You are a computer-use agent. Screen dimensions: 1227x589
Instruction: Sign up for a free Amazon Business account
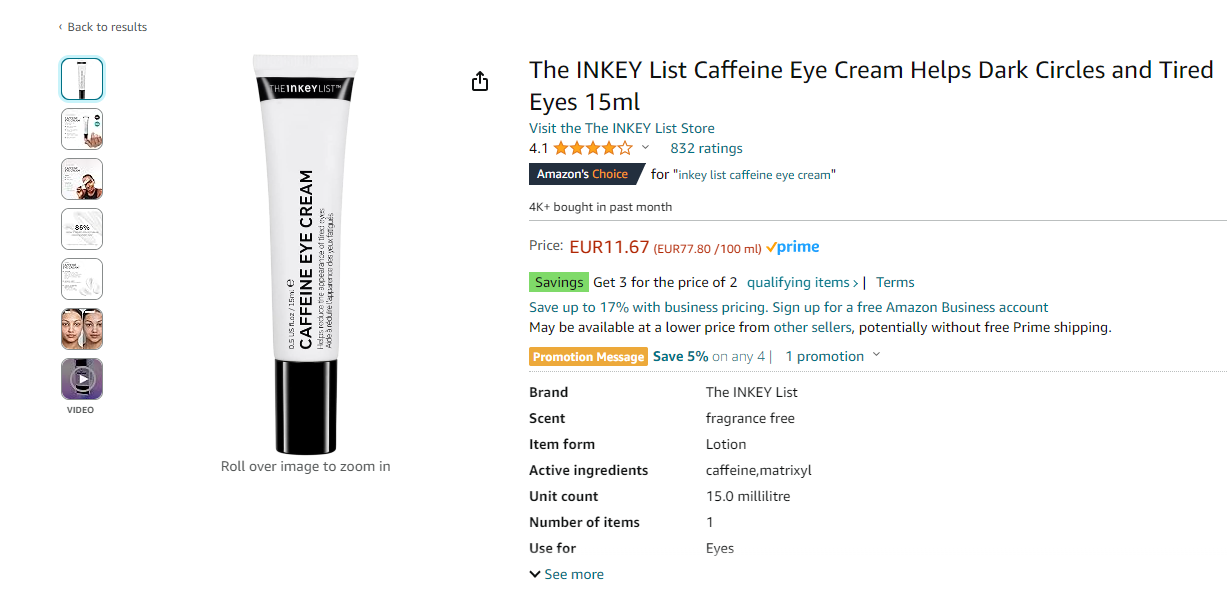click(x=910, y=307)
